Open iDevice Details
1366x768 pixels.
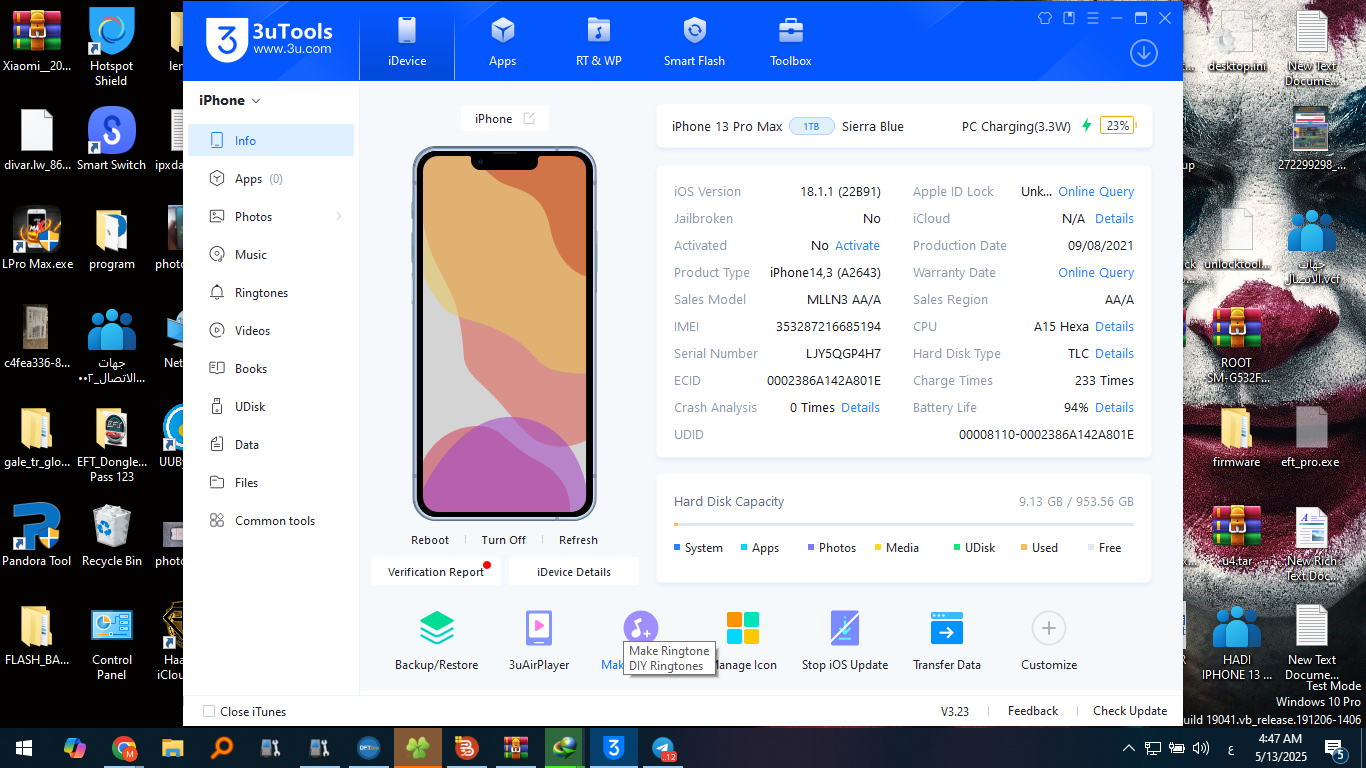[x=574, y=572]
